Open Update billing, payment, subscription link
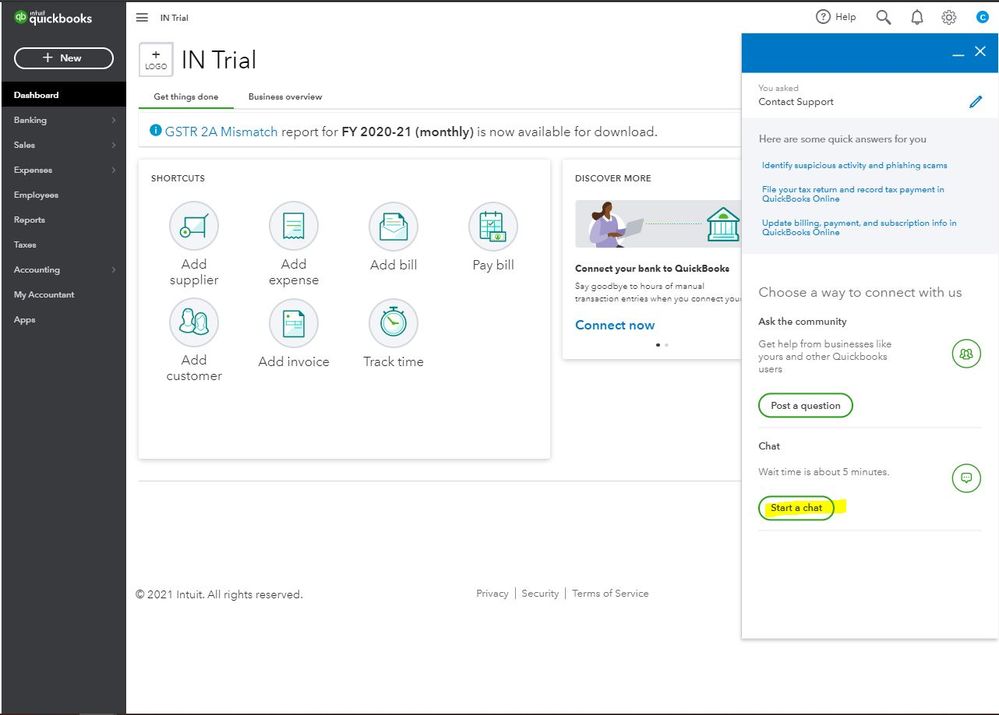 pyautogui.click(x=859, y=228)
